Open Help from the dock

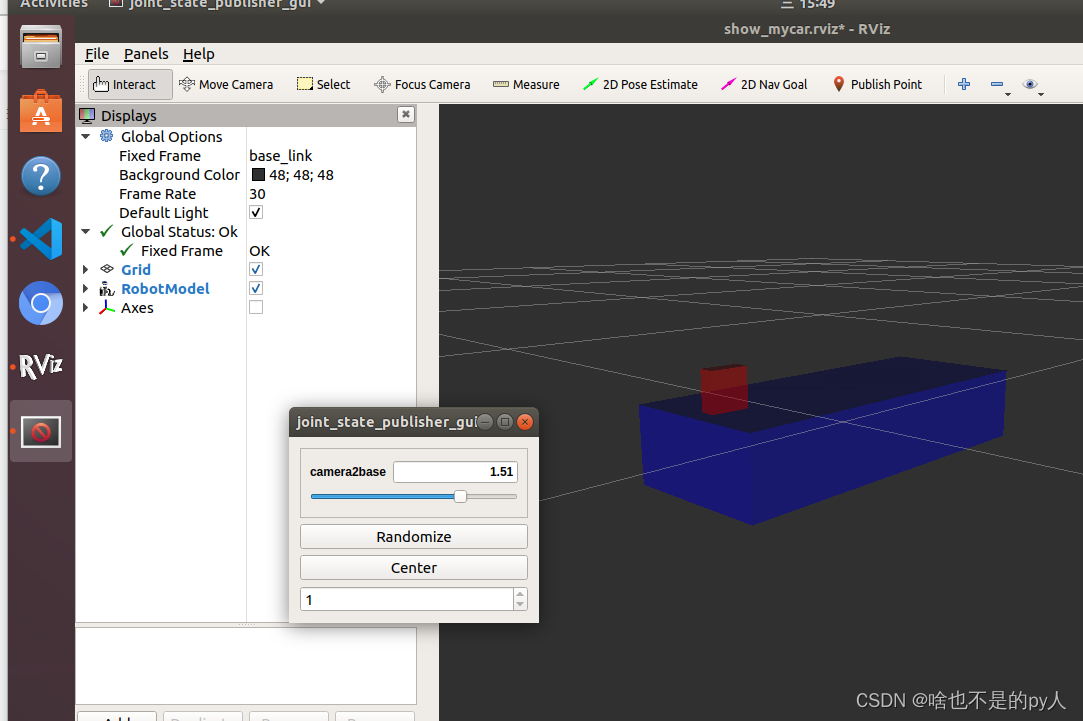41,175
